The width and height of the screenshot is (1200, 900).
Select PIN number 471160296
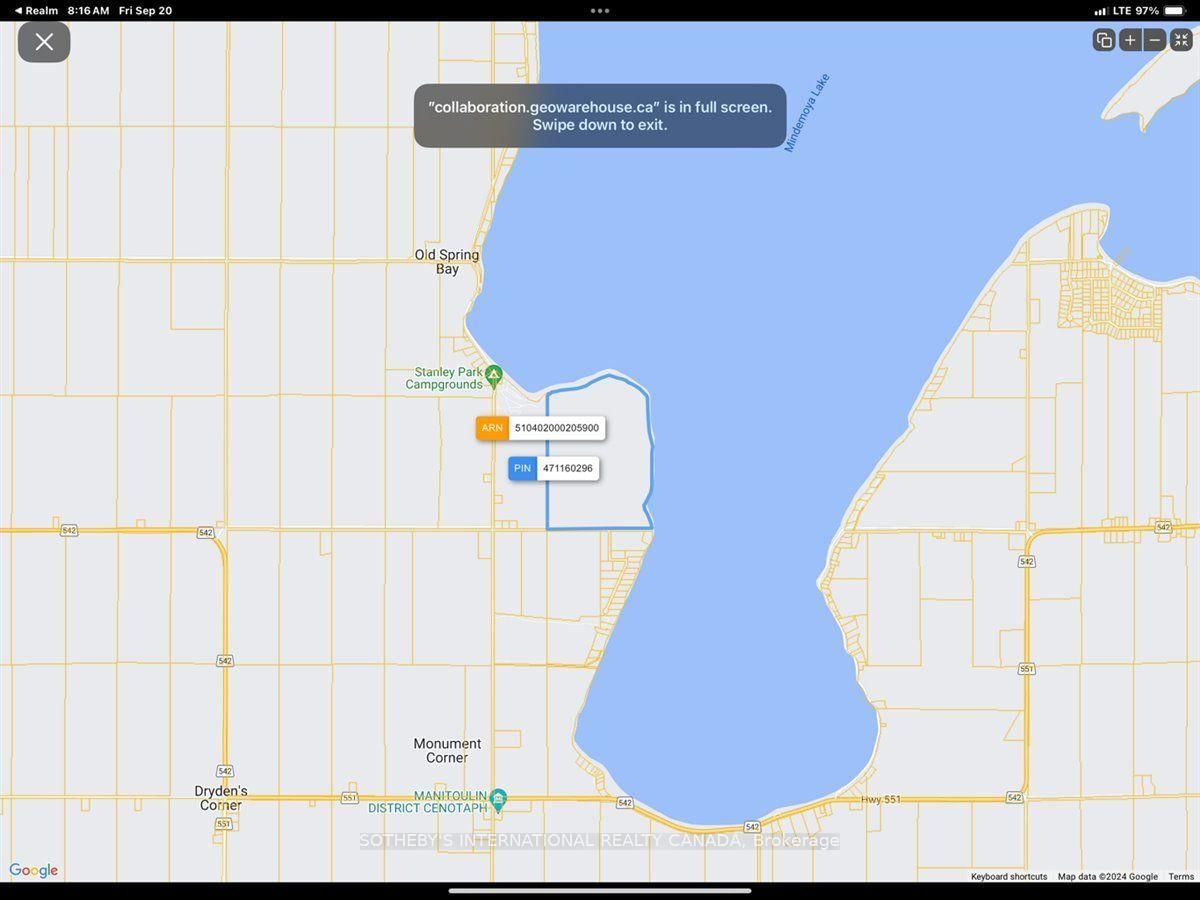coord(567,468)
